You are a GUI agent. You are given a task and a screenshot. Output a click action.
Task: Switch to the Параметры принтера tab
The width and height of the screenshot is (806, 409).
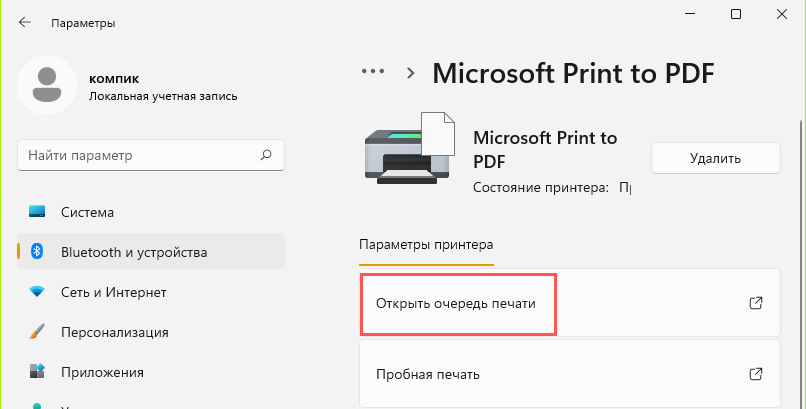point(426,244)
